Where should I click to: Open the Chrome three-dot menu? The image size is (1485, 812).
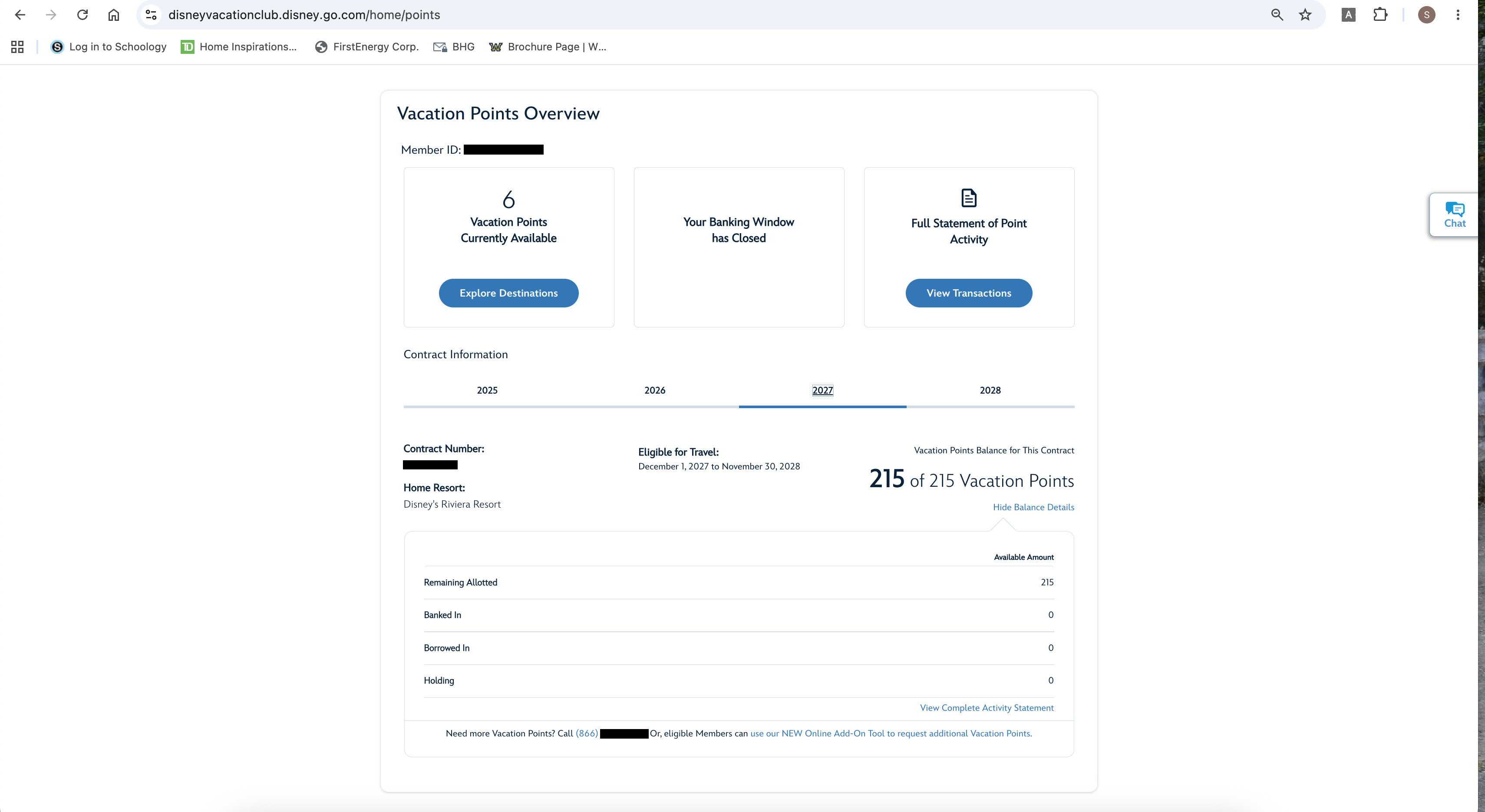(x=1458, y=15)
